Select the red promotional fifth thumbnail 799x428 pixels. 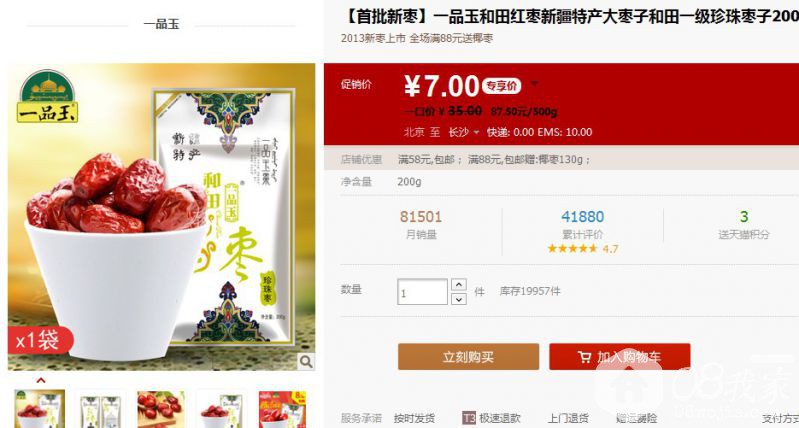(x=282, y=409)
